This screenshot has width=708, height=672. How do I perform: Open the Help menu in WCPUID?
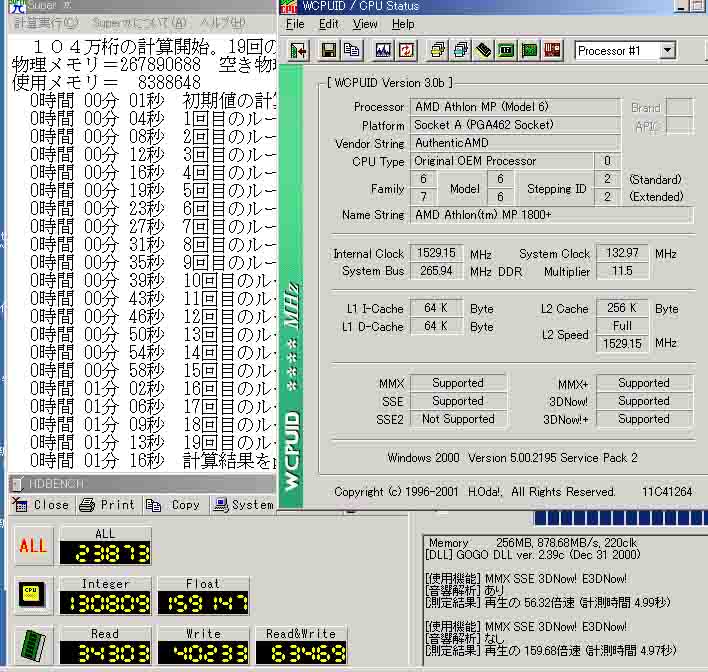point(403,24)
